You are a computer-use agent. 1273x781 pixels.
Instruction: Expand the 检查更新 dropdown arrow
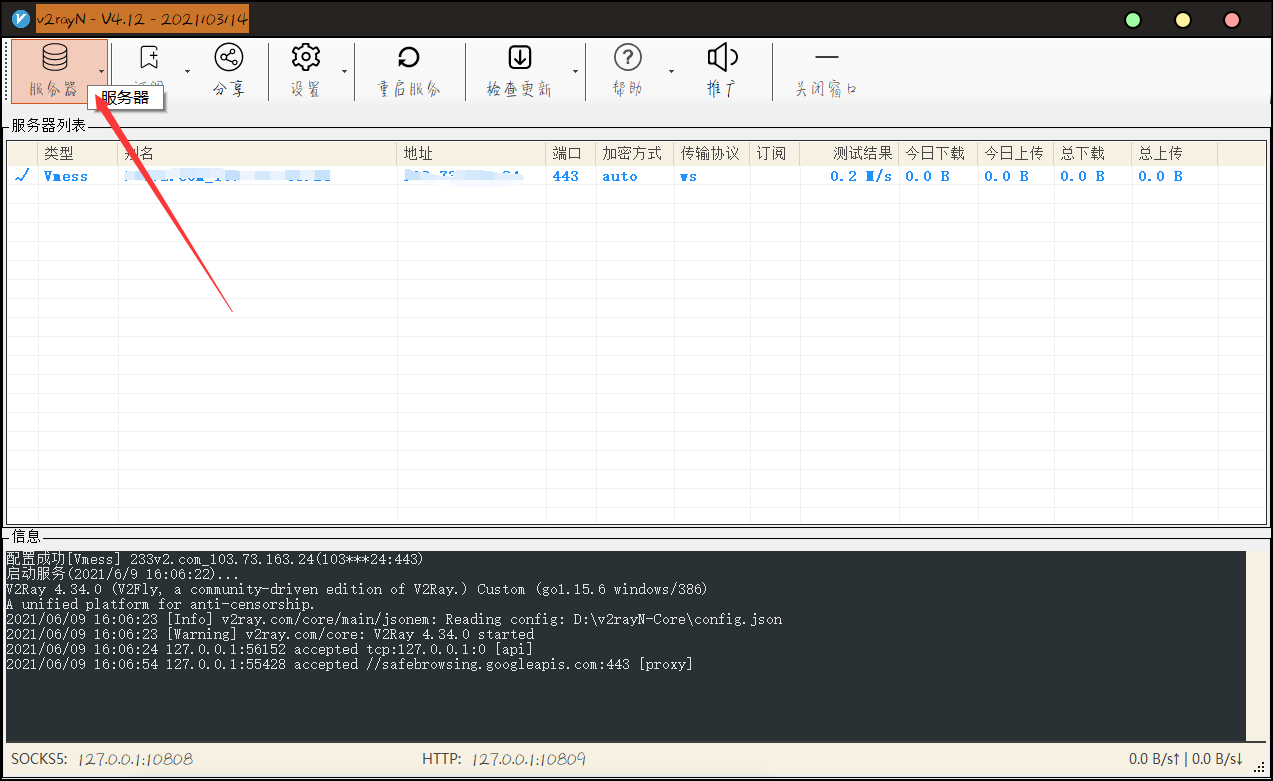click(x=575, y=71)
